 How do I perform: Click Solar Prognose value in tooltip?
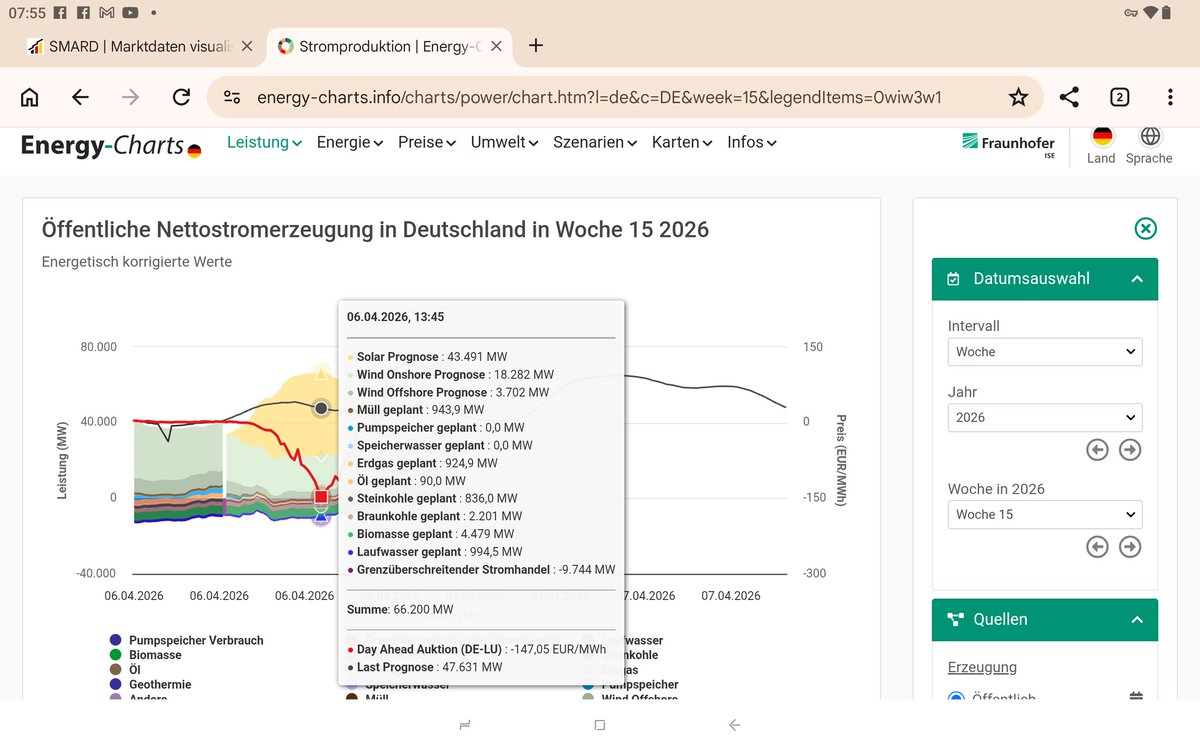coord(427,357)
